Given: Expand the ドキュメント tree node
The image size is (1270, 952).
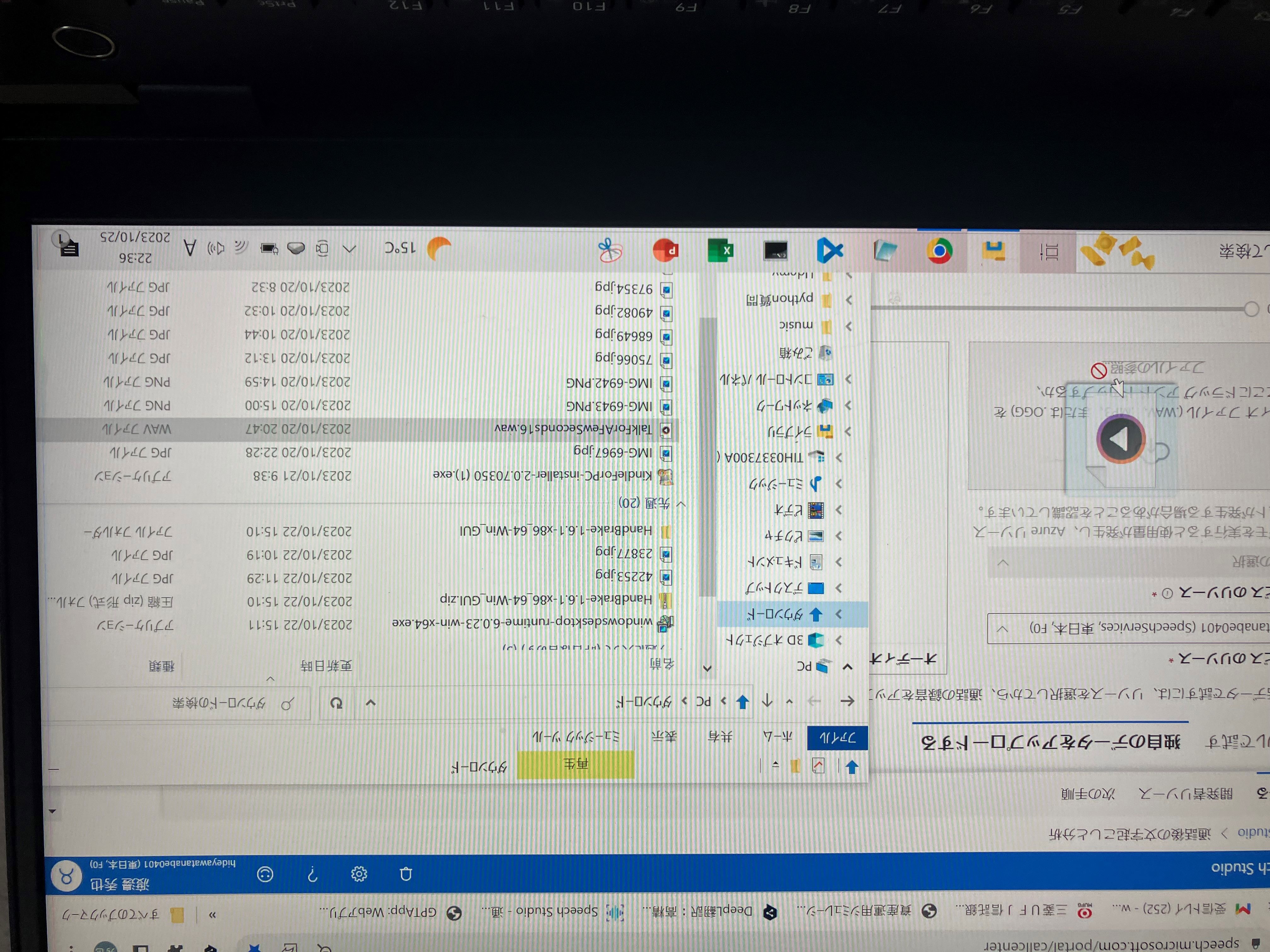Looking at the screenshot, I should 839,562.
